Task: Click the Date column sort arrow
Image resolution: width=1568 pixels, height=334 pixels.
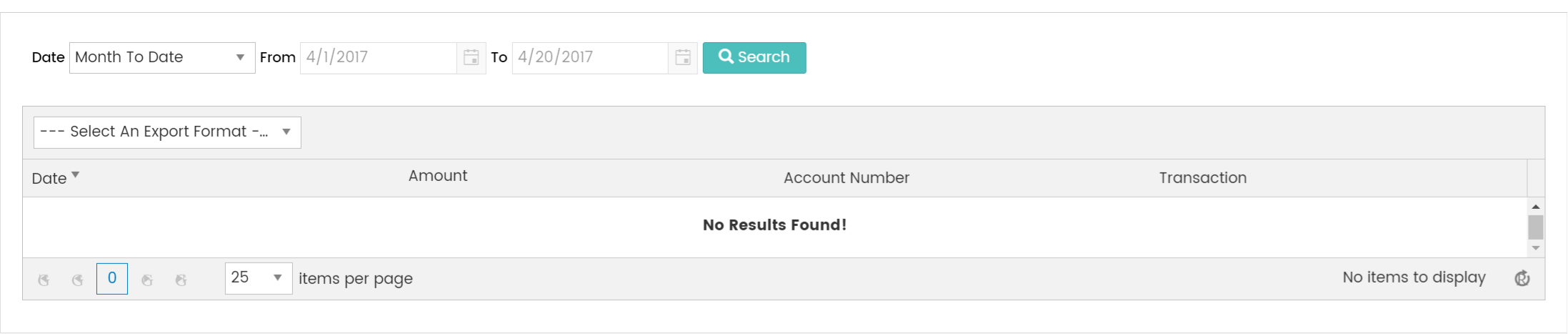Action: [76, 175]
